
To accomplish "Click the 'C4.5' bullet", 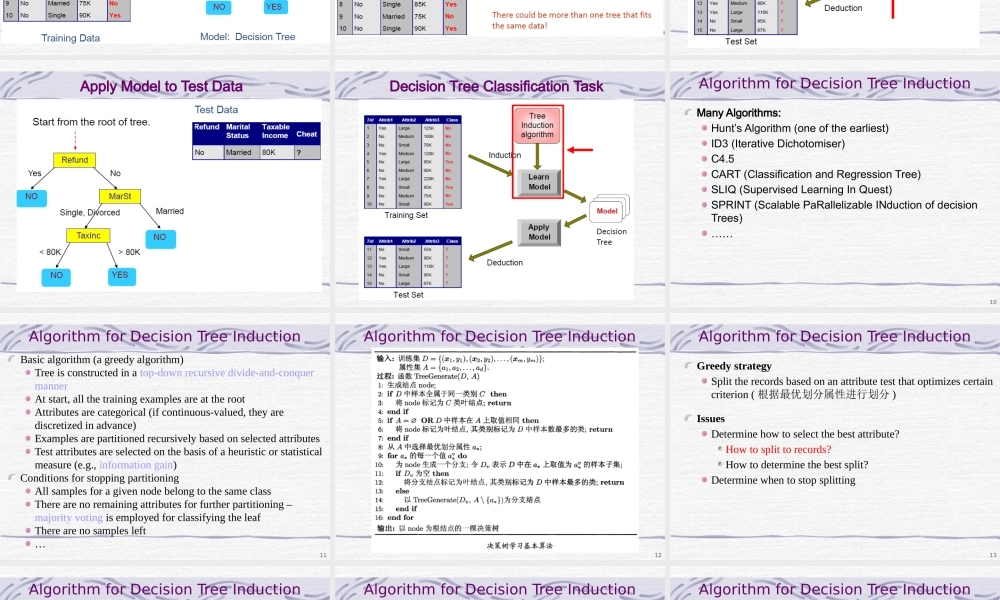I will pos(723,159).
